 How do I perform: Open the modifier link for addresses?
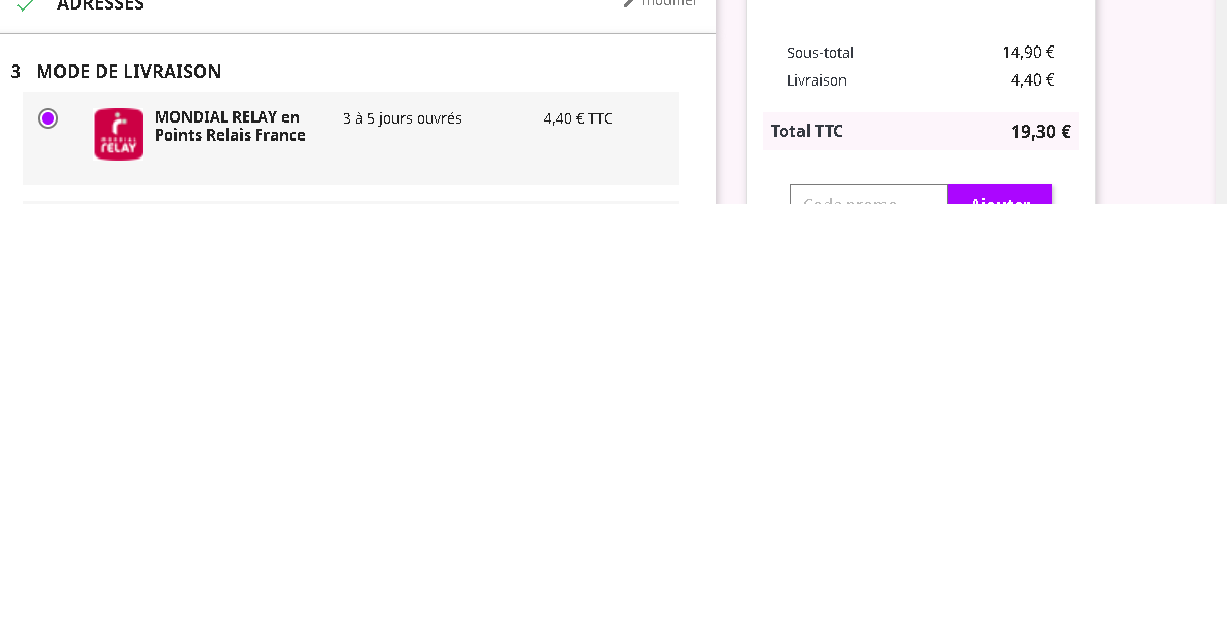[x=669, y=3]
